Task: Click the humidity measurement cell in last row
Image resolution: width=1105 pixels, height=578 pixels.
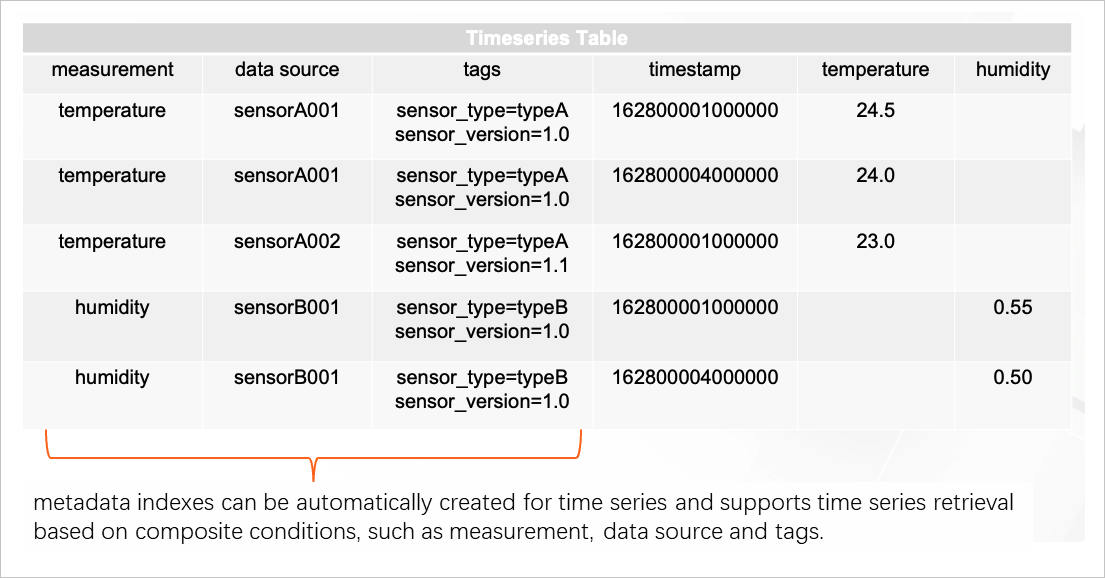Action: point(112,377)
